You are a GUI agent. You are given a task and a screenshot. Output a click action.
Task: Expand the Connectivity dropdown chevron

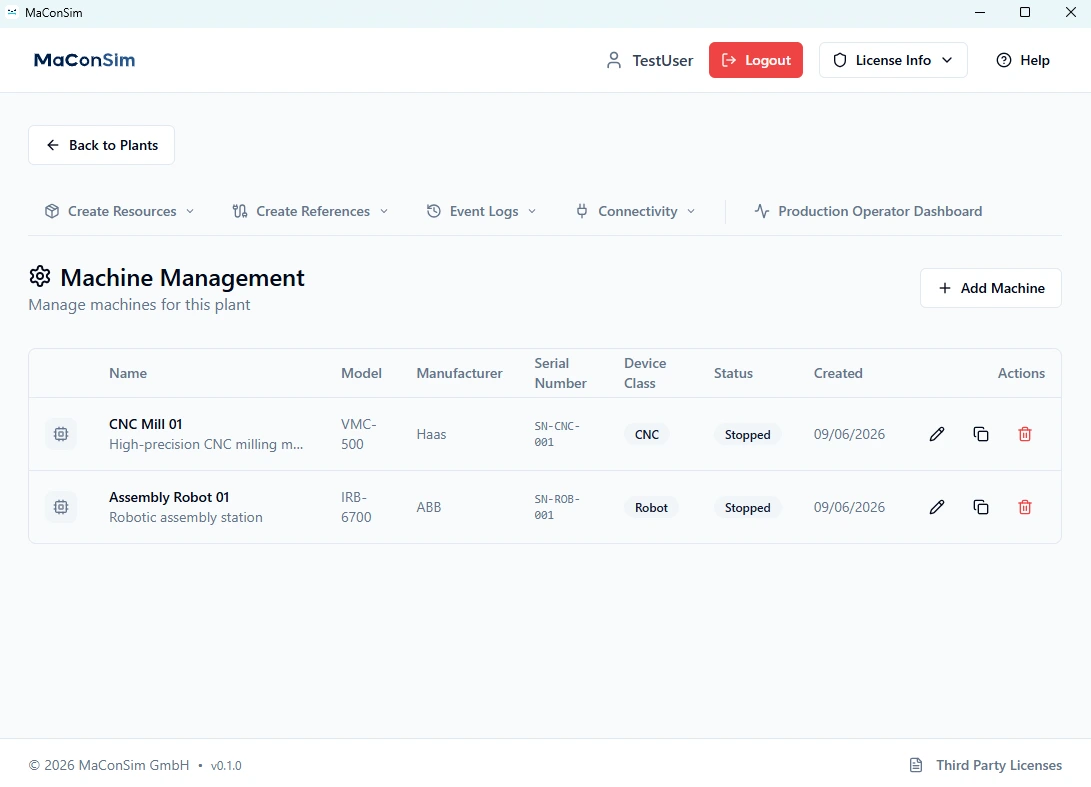click(691, 212)
